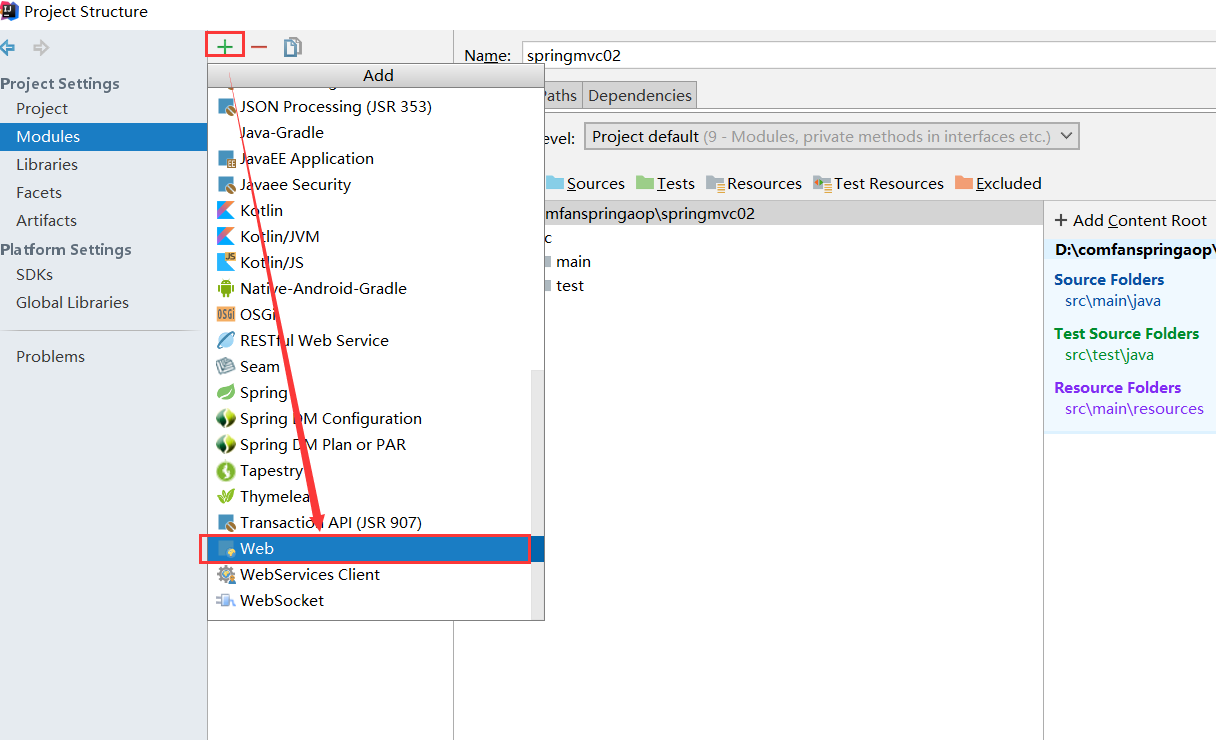The height and width of the screenshot is (740, 1216).
Task: Select the springmvc02 content root row
Action: click(794, 213)
